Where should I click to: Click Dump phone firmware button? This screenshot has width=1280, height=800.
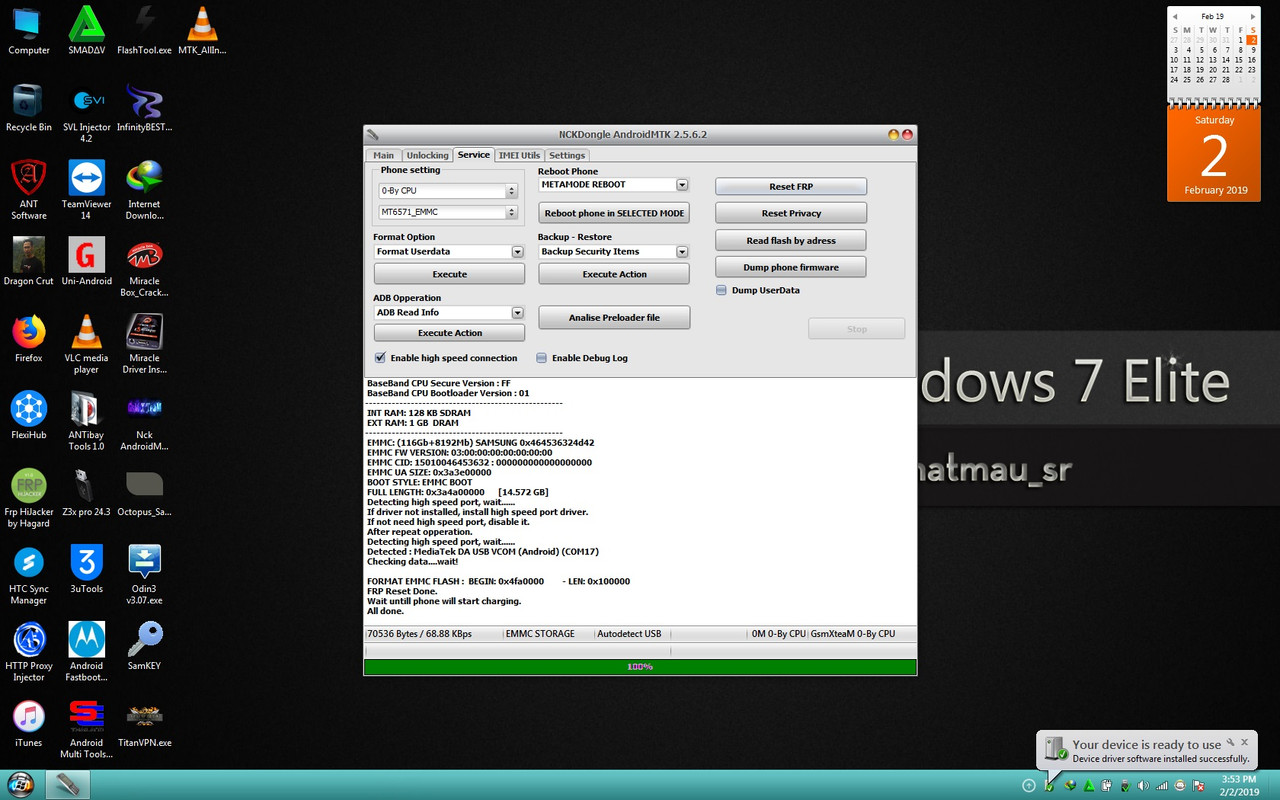click(x=791, y=267)
